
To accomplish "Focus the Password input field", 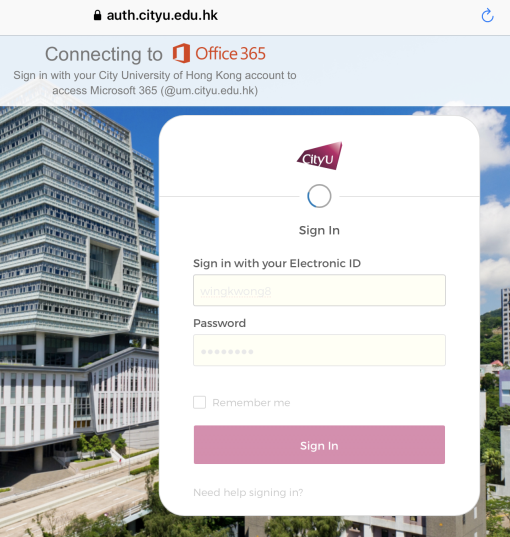I will pos(319,350).
